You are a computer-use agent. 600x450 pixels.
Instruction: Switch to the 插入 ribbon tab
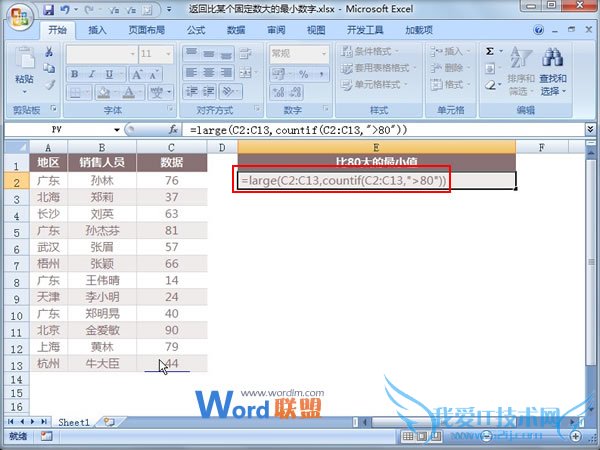tap(97, 30)
